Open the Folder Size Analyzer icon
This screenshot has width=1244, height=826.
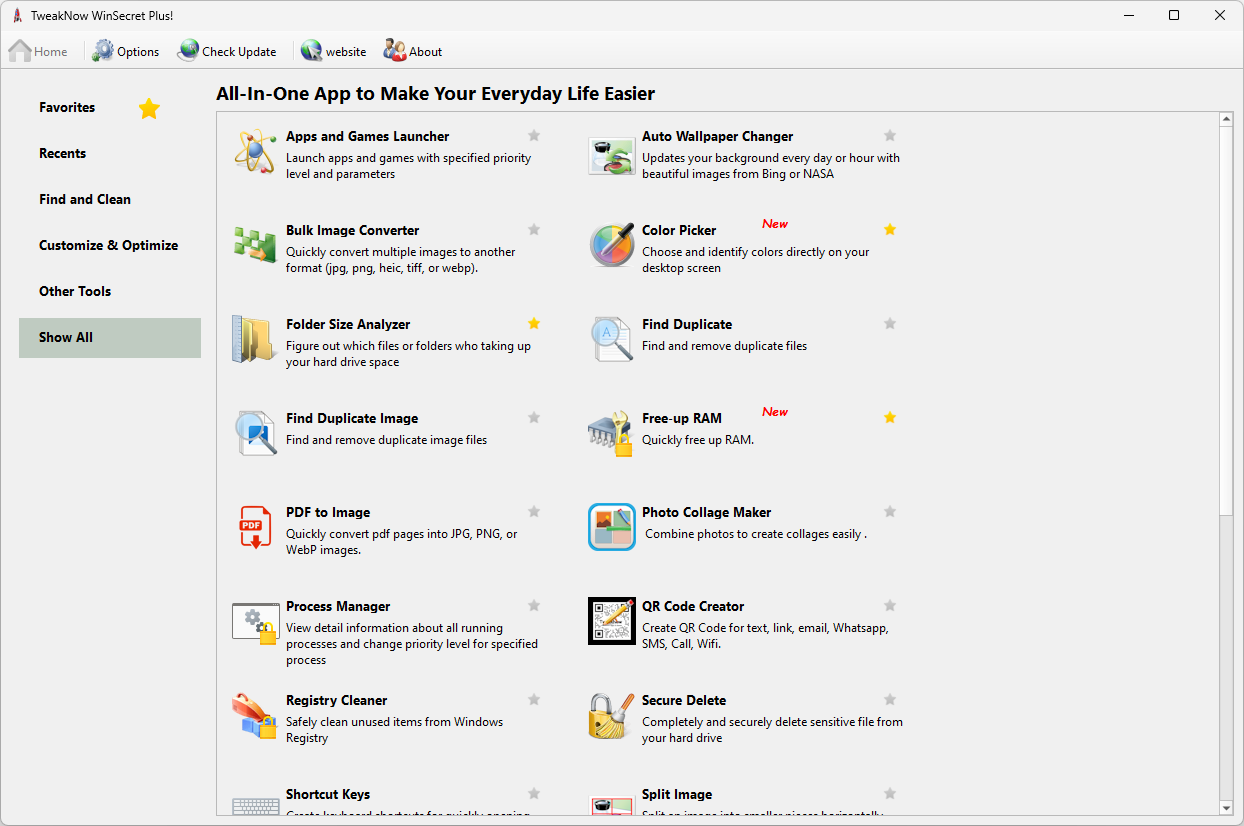255,339
